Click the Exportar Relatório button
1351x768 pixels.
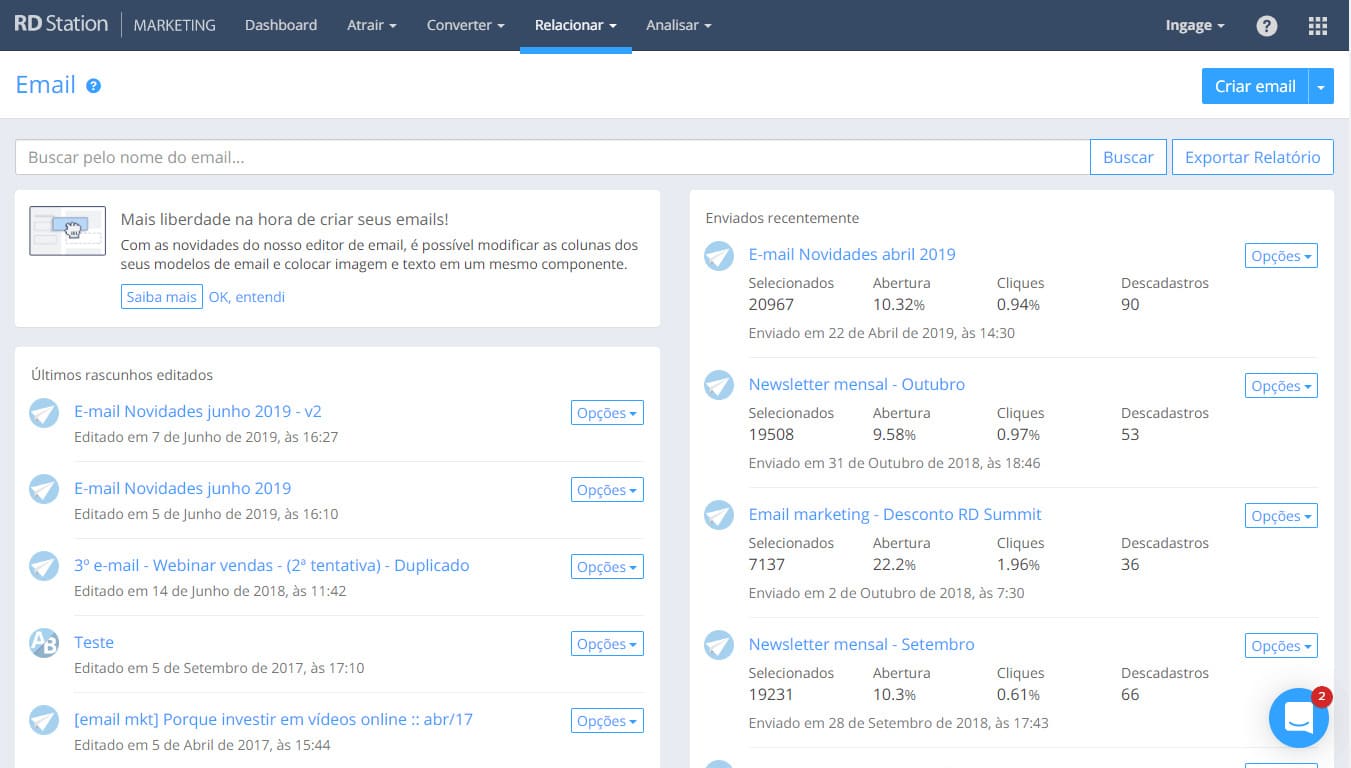point(1252,157)
